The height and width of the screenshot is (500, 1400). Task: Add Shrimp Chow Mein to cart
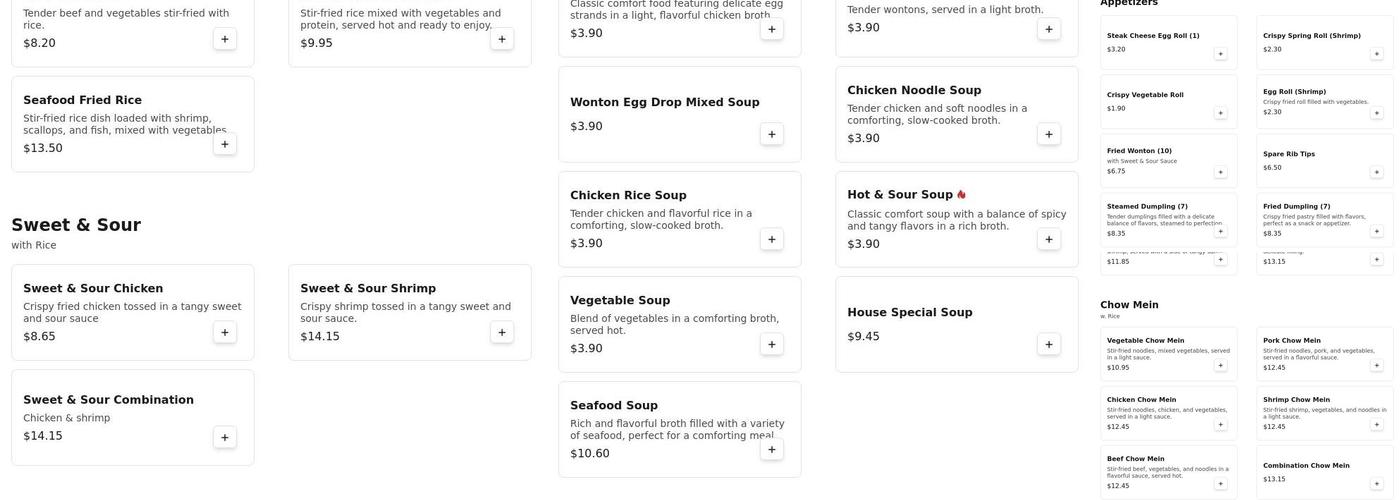1376,424
